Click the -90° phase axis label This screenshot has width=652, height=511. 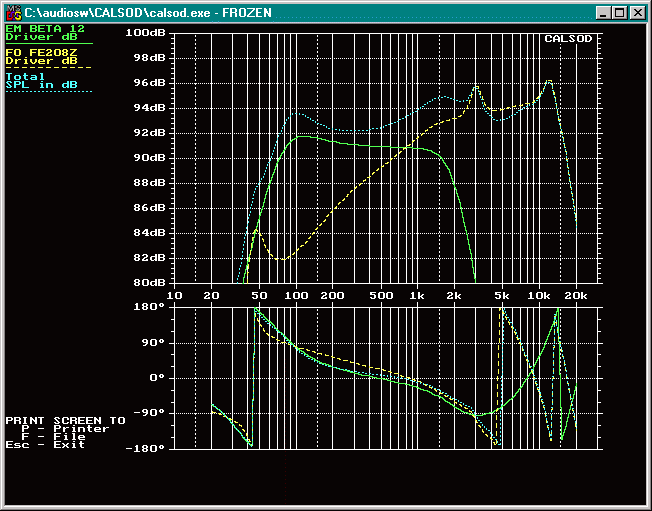[x=149, y=413]
